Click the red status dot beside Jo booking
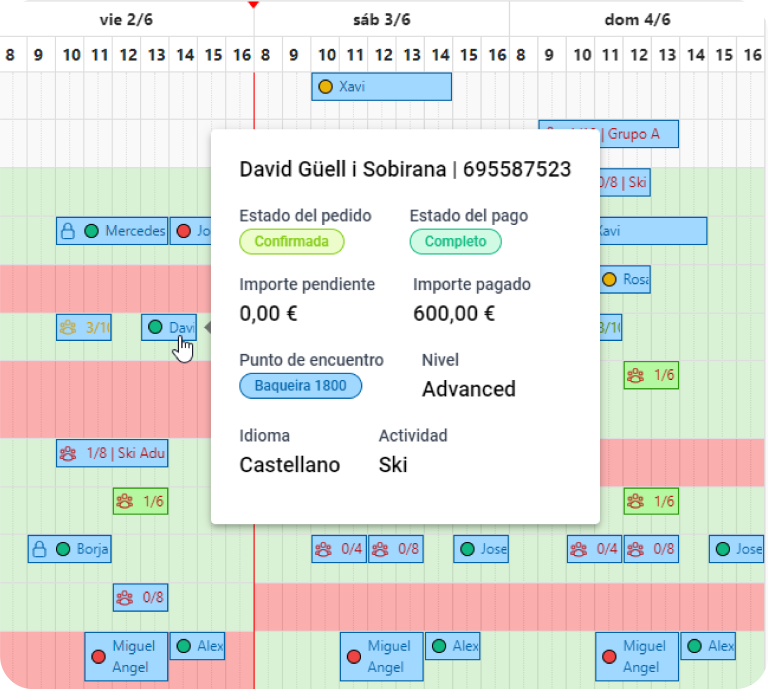 point(184,231)
